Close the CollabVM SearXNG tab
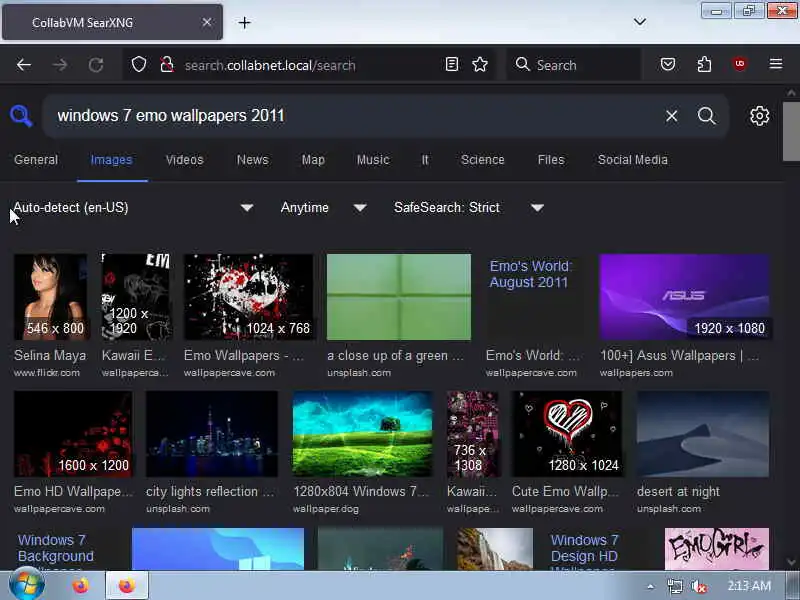Screen dimensions: 800x600 click(207, 22)
